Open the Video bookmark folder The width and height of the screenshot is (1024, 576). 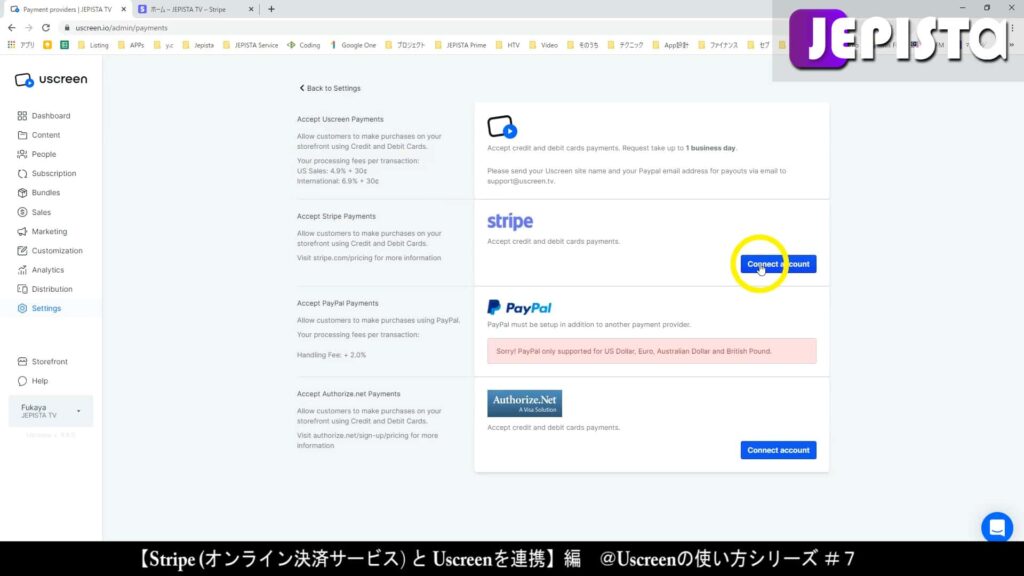coord(543,45)
